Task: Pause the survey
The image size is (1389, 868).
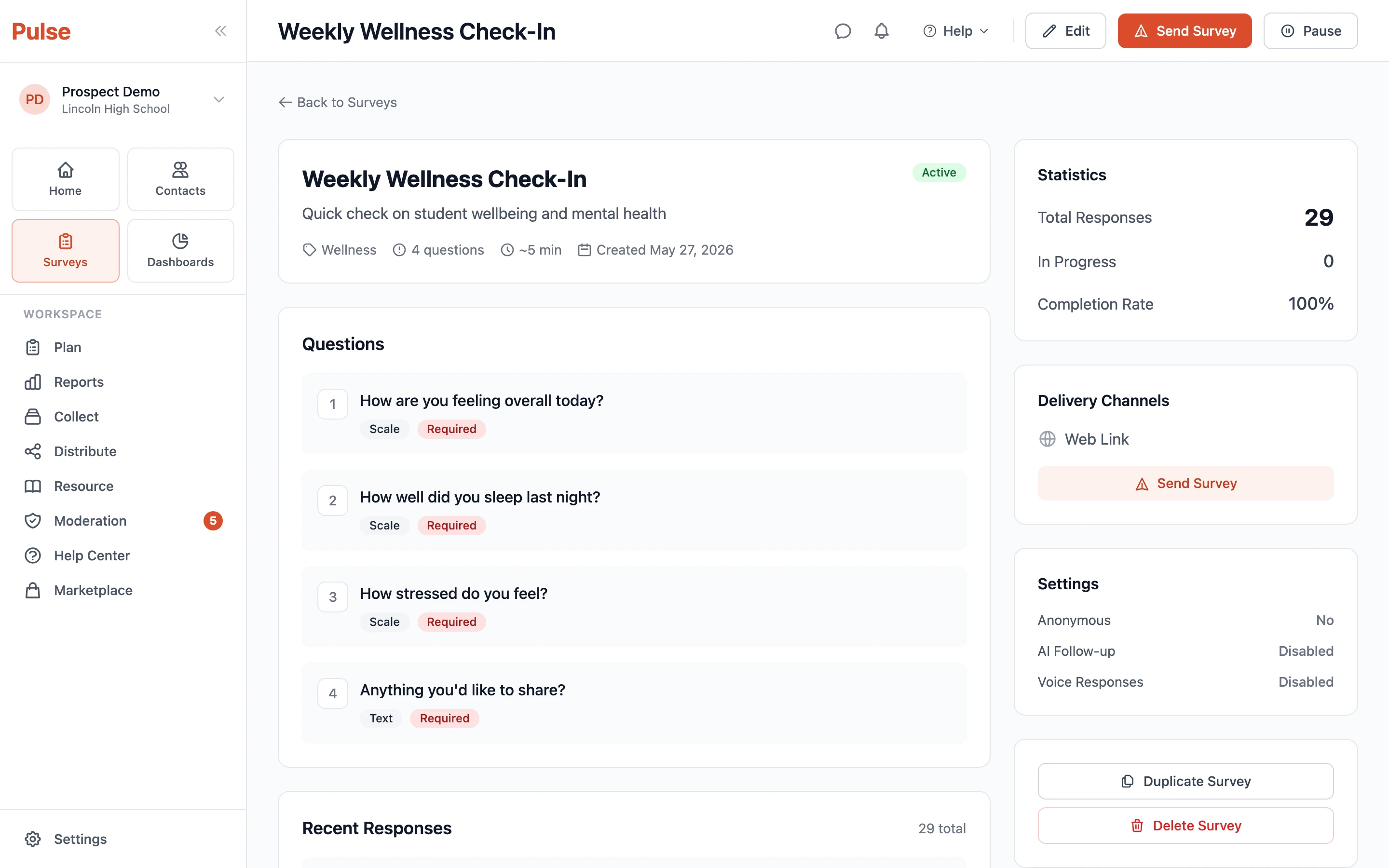Action: point(1310,31)
